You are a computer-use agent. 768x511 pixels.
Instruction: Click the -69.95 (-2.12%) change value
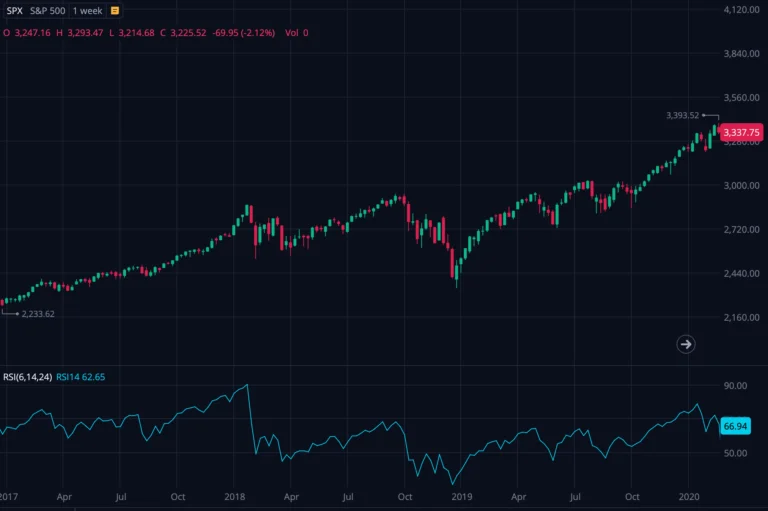click(x=246, y=33)
